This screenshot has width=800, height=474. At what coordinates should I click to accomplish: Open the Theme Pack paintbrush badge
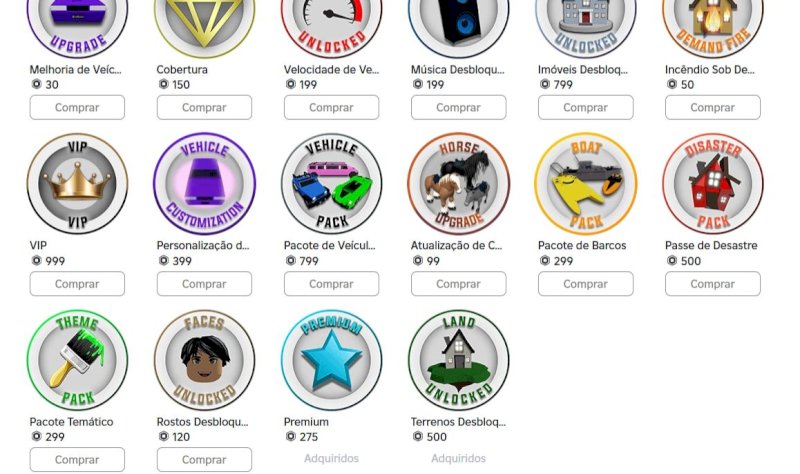pyautogui.click(x=77, y=360)
